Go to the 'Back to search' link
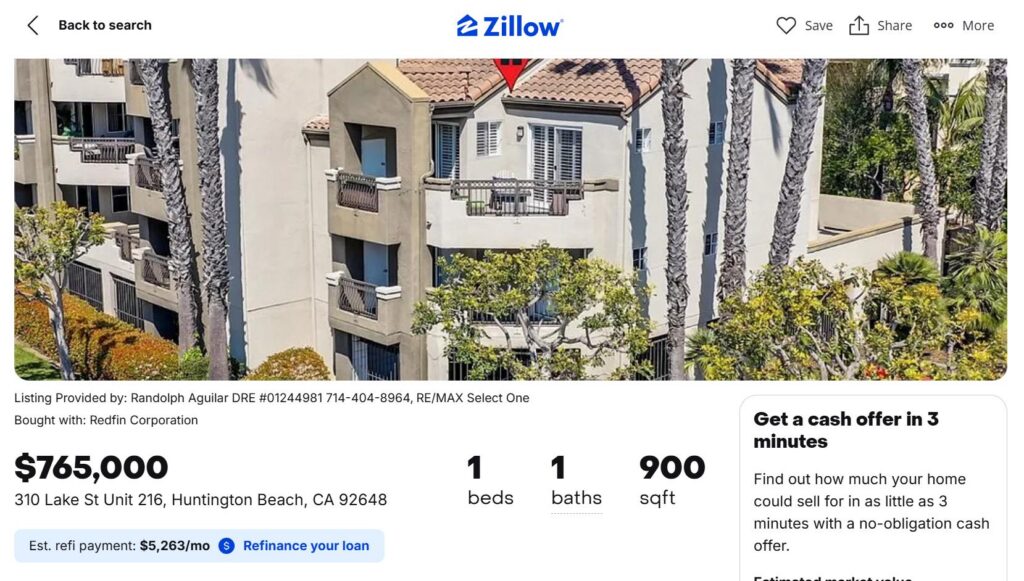 (x=105, y=26)
